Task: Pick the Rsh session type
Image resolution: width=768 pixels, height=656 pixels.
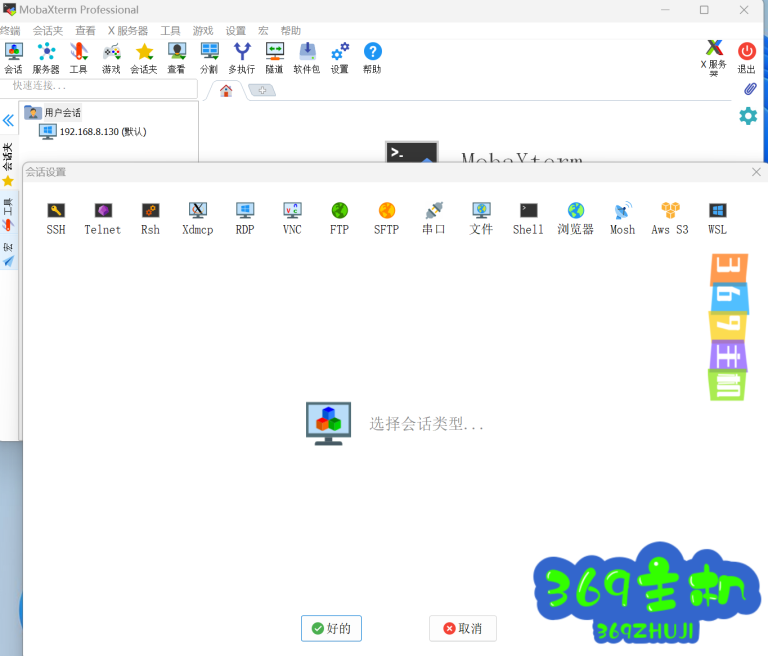Action: click(150, 219)
